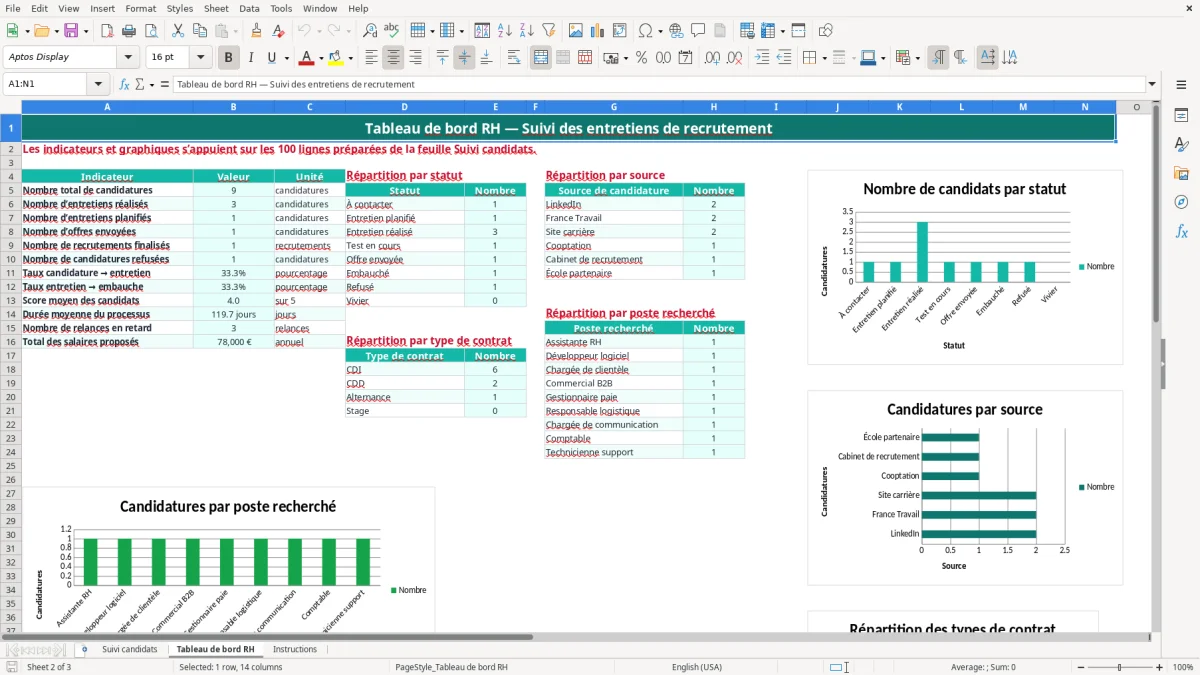Apply yellow background color swatch
The width and height of the screenshot is (1200, 675).
pos(336,58)
